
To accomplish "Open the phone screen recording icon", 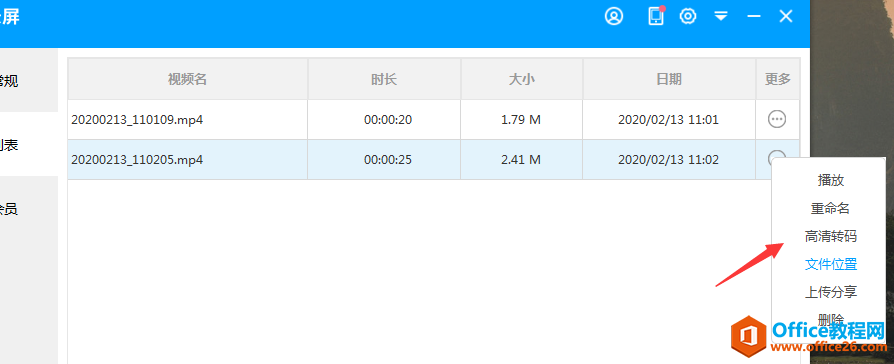I will pyautogui.click(x=656, y=16).
